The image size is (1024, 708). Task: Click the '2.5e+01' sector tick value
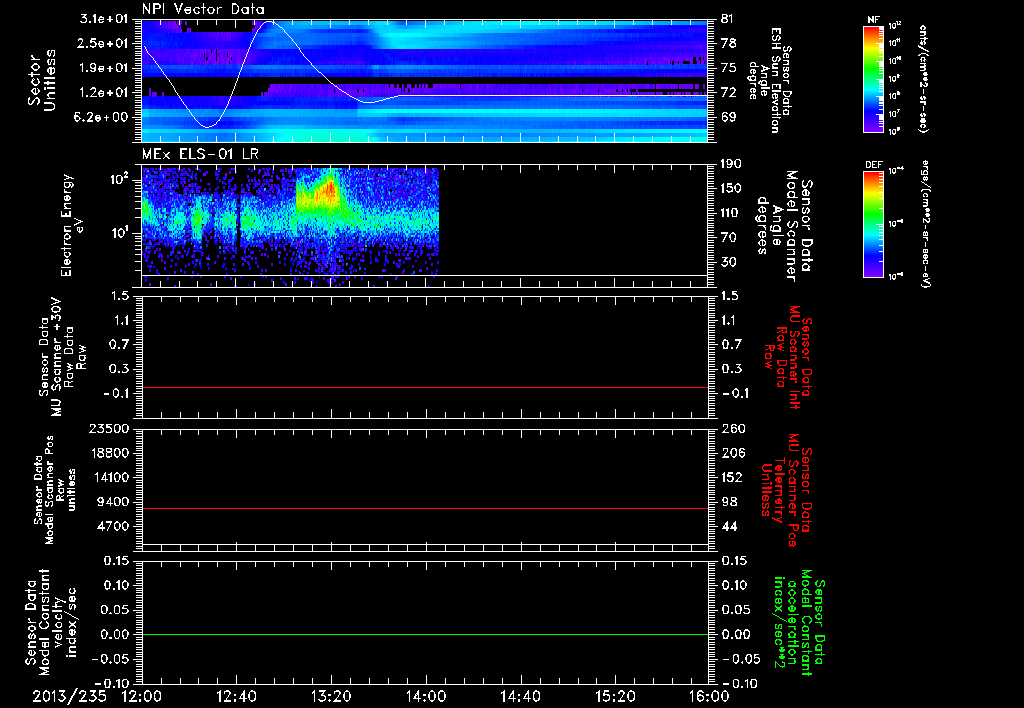[103, 43]
